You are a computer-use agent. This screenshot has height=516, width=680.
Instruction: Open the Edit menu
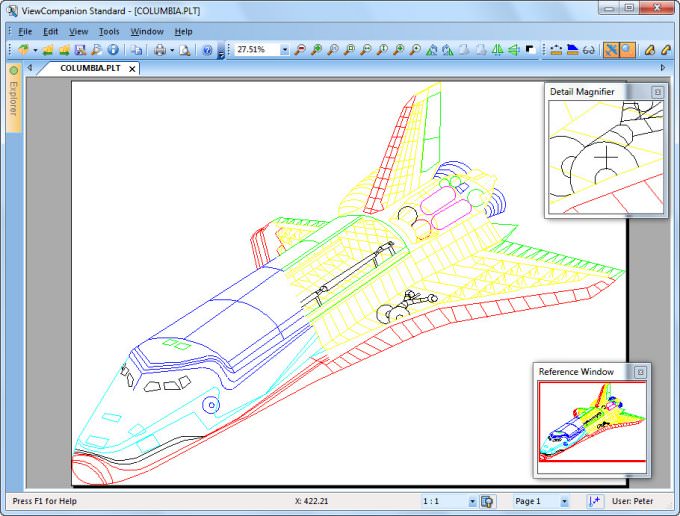[50, 31]
